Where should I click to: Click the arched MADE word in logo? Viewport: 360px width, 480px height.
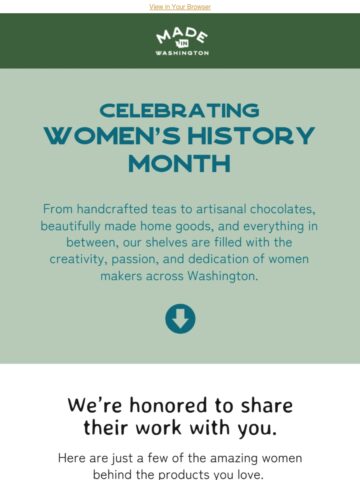coord(182,35)
